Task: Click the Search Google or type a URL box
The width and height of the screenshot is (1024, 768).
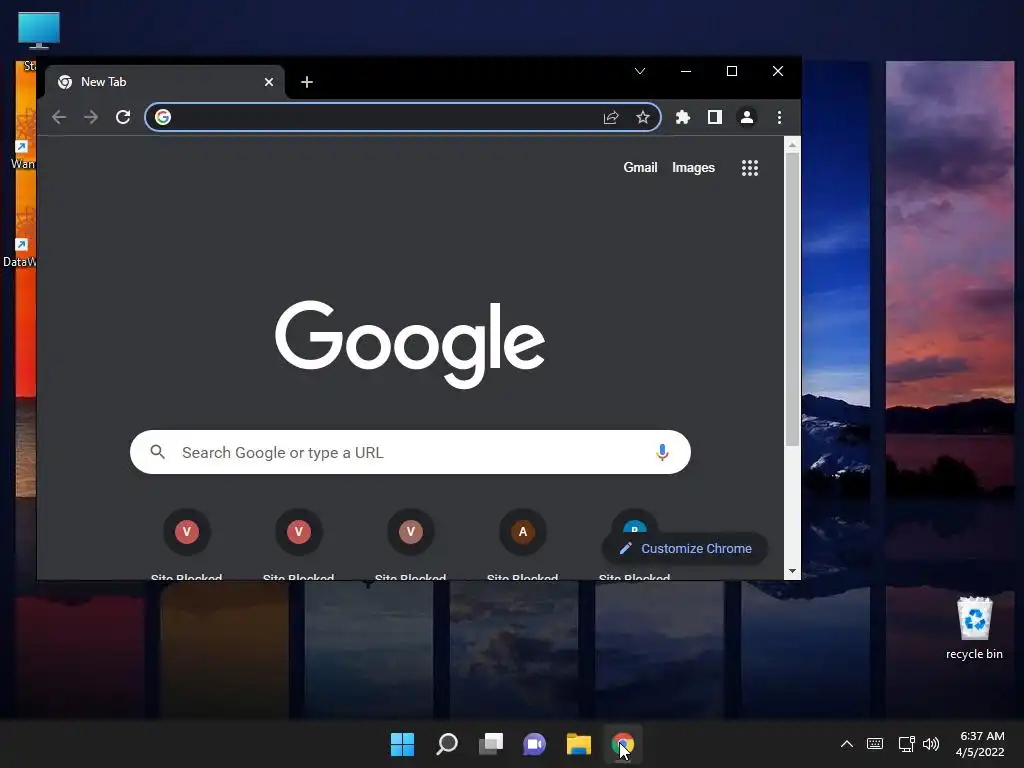Action: click(x=410, y=452)
